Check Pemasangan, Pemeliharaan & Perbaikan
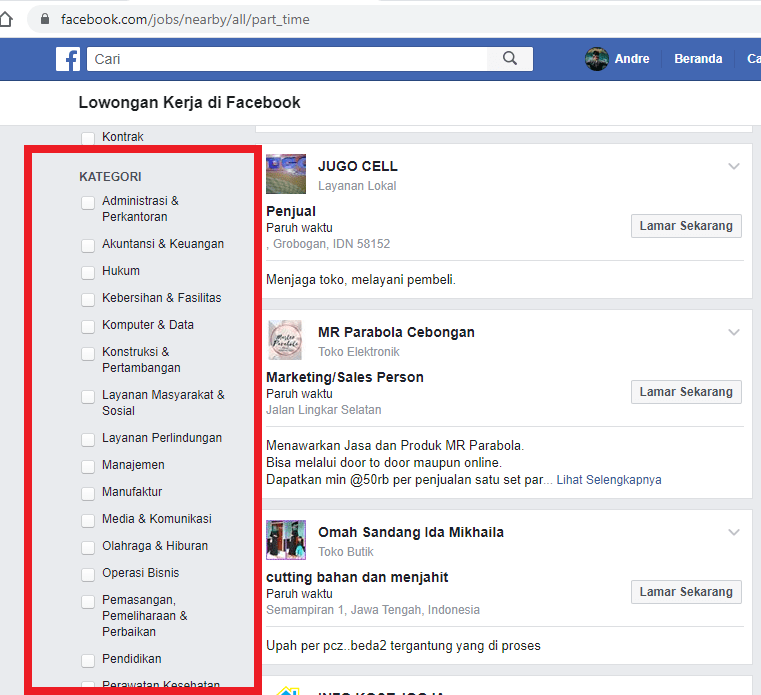 tap(88, 601)
